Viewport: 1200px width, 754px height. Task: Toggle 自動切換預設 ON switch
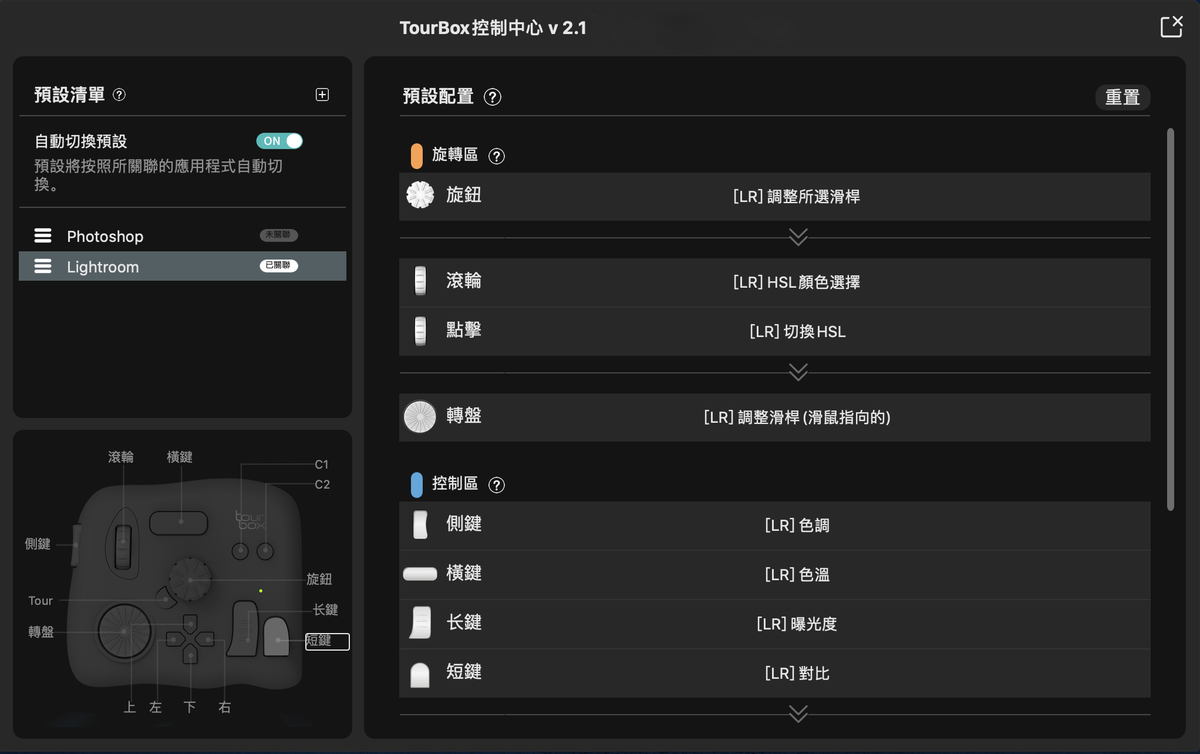279,141
